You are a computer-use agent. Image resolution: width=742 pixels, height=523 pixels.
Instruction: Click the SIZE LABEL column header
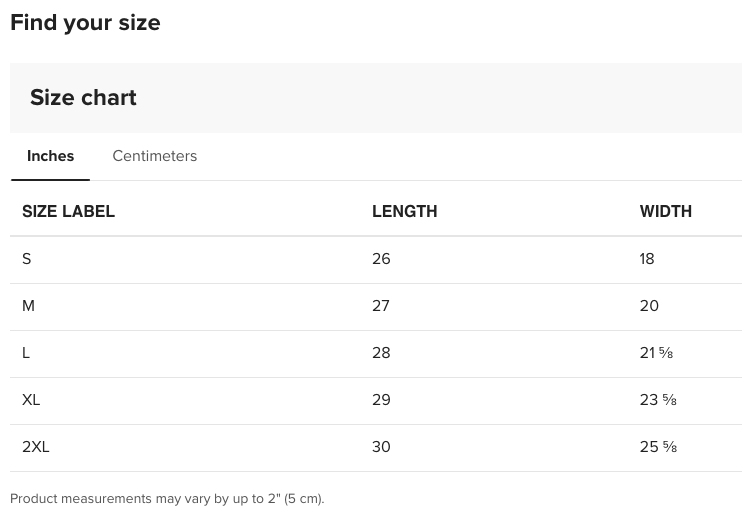click(69, 211)
